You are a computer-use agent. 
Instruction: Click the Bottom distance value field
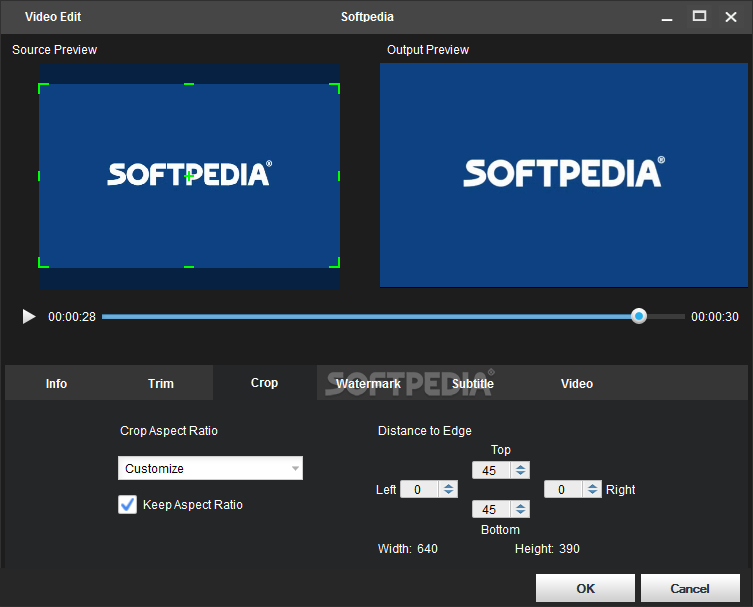(x=491, y=509)
